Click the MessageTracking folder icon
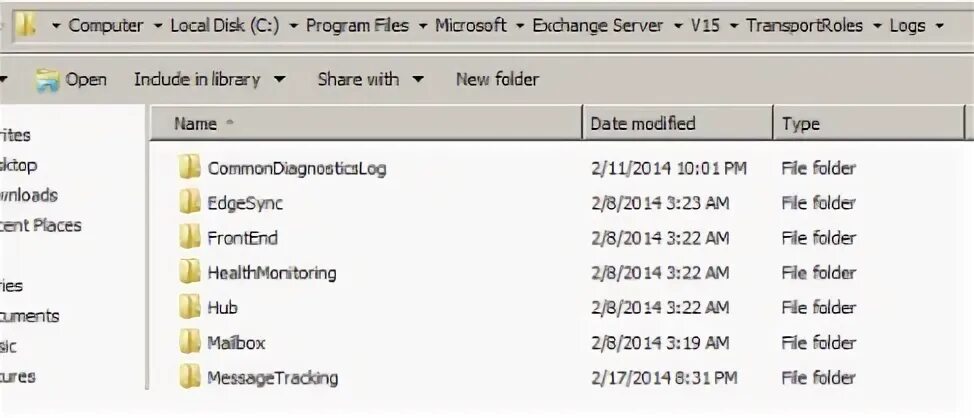This screenshot has width=974, height=418. click(190, 377)
